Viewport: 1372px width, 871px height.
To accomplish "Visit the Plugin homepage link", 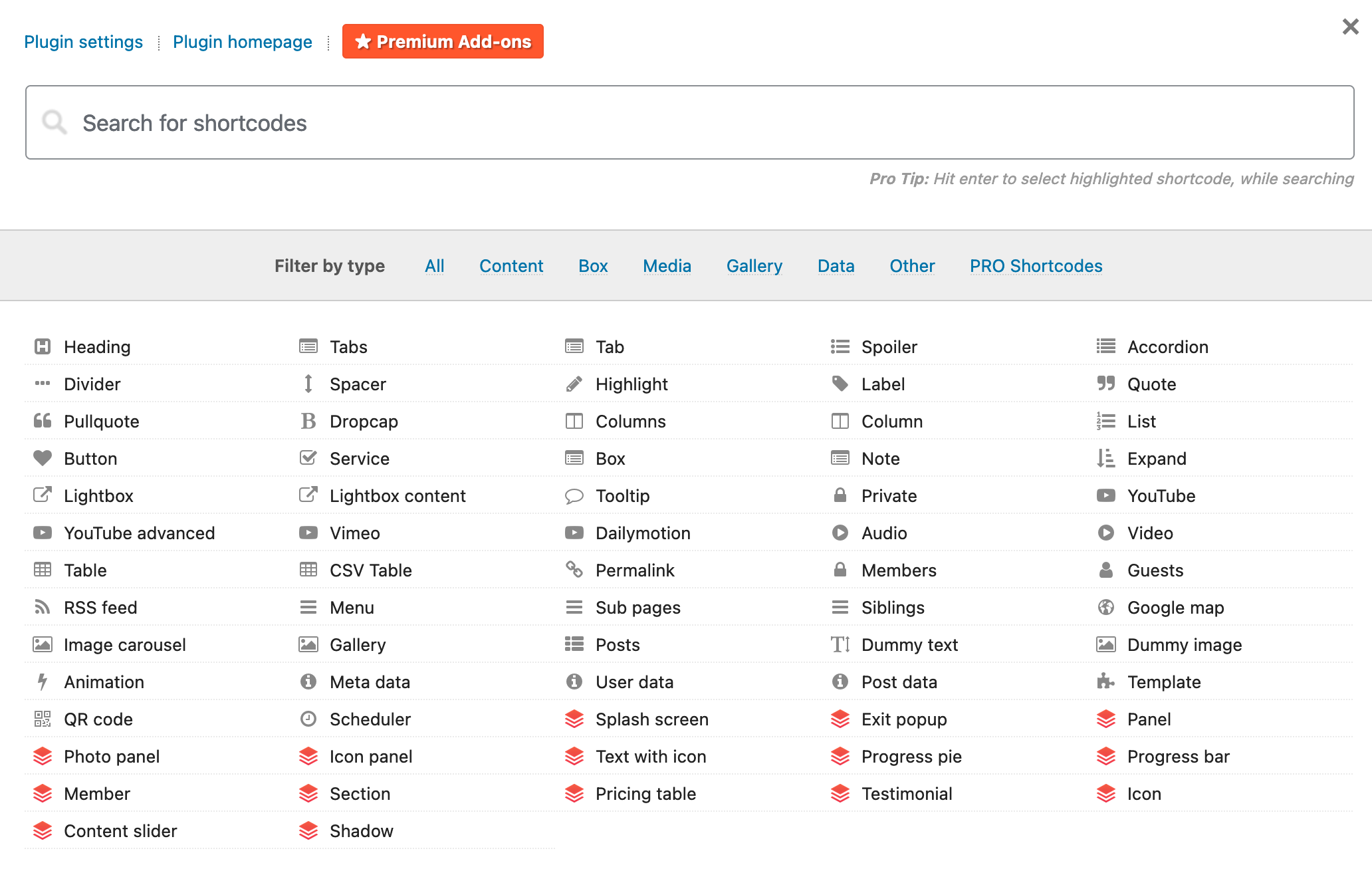I will pos(242,42).
